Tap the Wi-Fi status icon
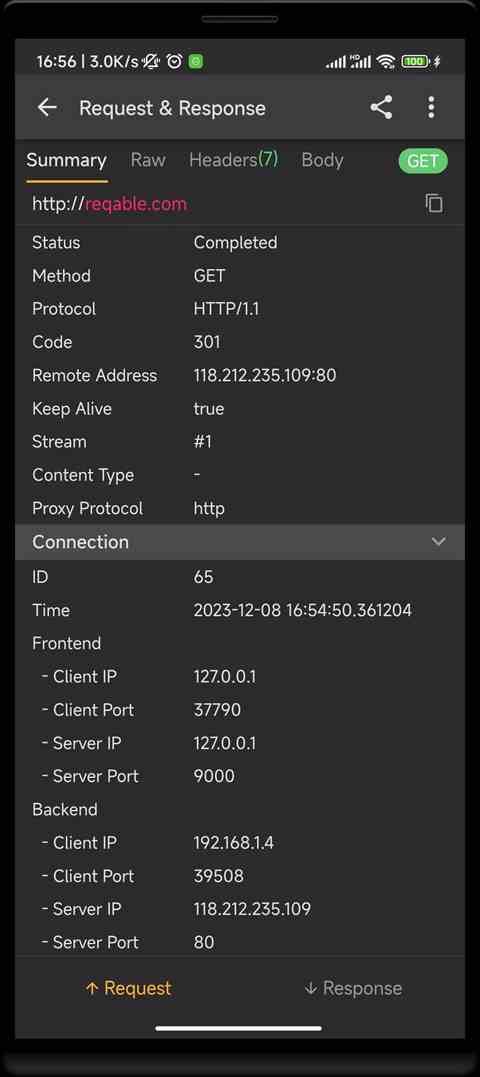 (x=387, y=62)
